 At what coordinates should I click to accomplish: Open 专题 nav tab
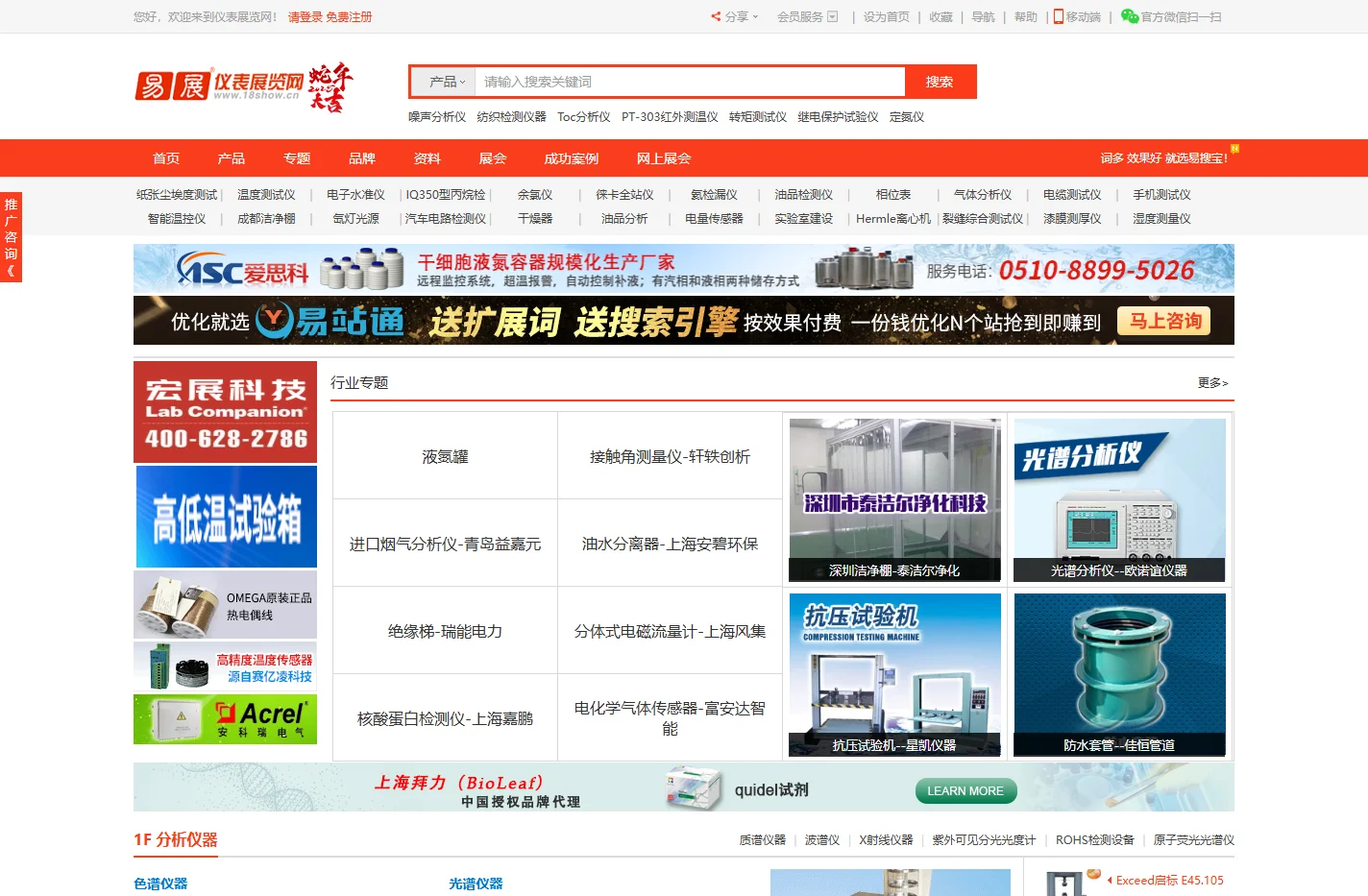[x=297, y=158]
